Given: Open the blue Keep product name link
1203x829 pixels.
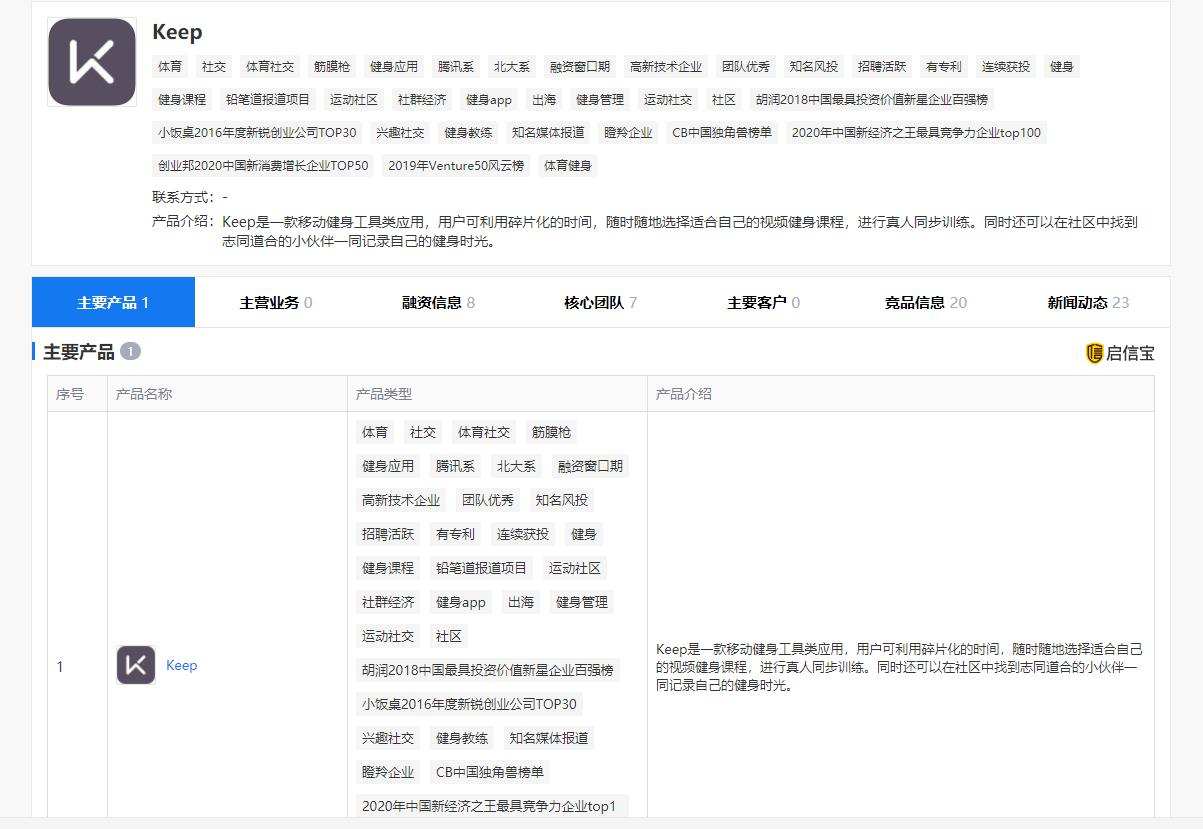Looking at the screenshot, I should tap(181, 665).
